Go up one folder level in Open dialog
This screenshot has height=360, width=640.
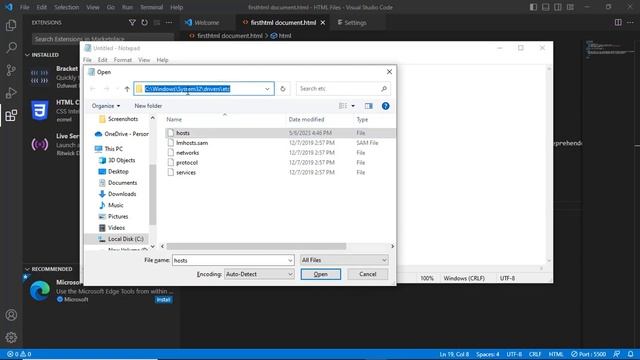pos(127,89)
